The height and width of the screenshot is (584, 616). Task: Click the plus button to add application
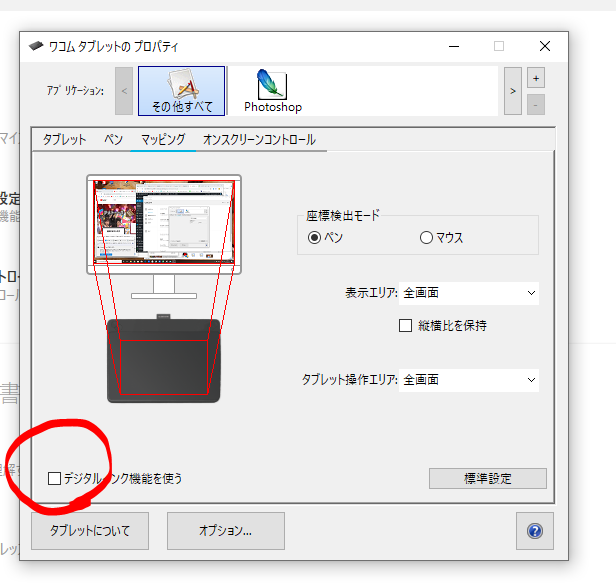pyautogui.click(x=535, y=78)
